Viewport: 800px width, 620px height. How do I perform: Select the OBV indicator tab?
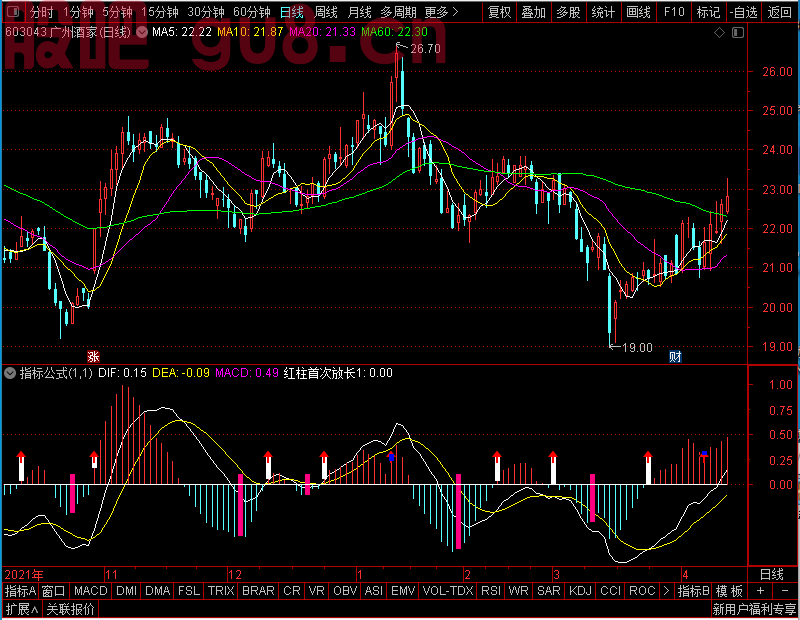coord(345,591)
